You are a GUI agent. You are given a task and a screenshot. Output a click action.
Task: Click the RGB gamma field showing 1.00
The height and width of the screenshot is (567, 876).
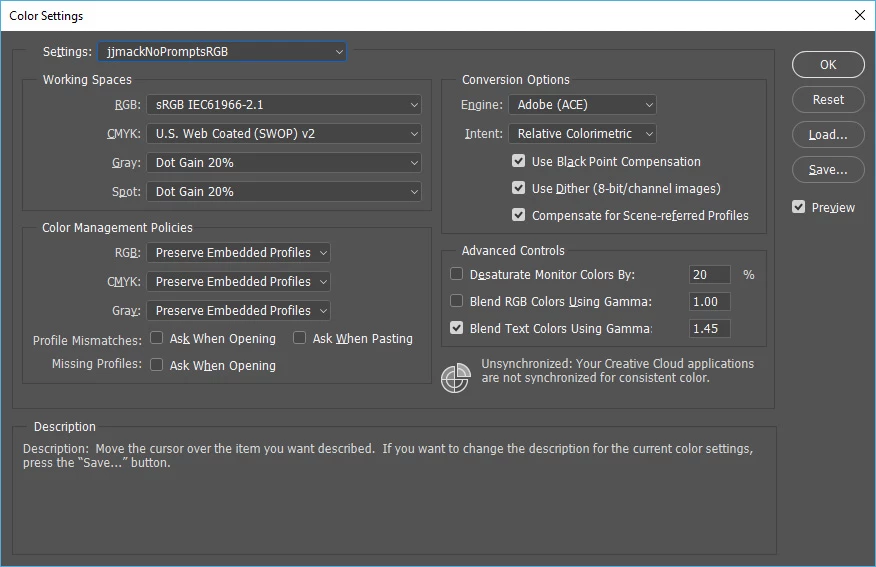710,302
